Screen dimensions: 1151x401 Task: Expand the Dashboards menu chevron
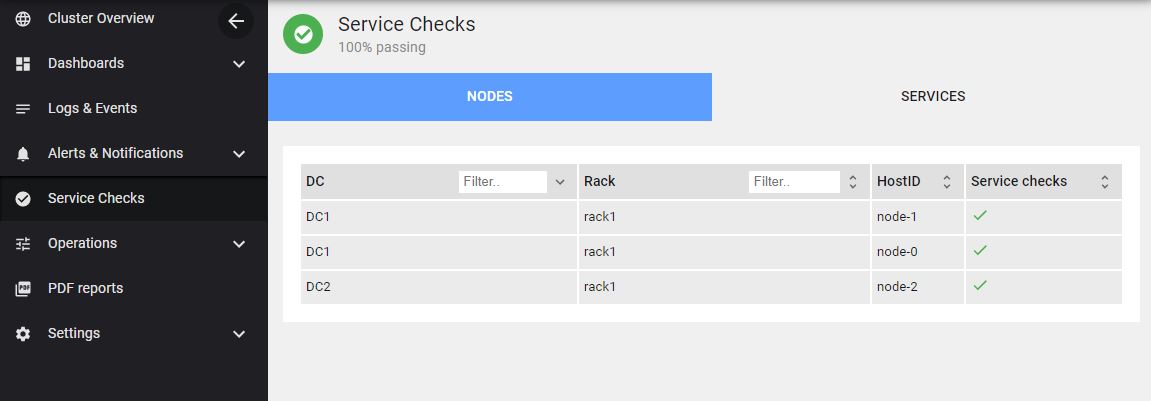pyautogui.click(x=239, y=64)
